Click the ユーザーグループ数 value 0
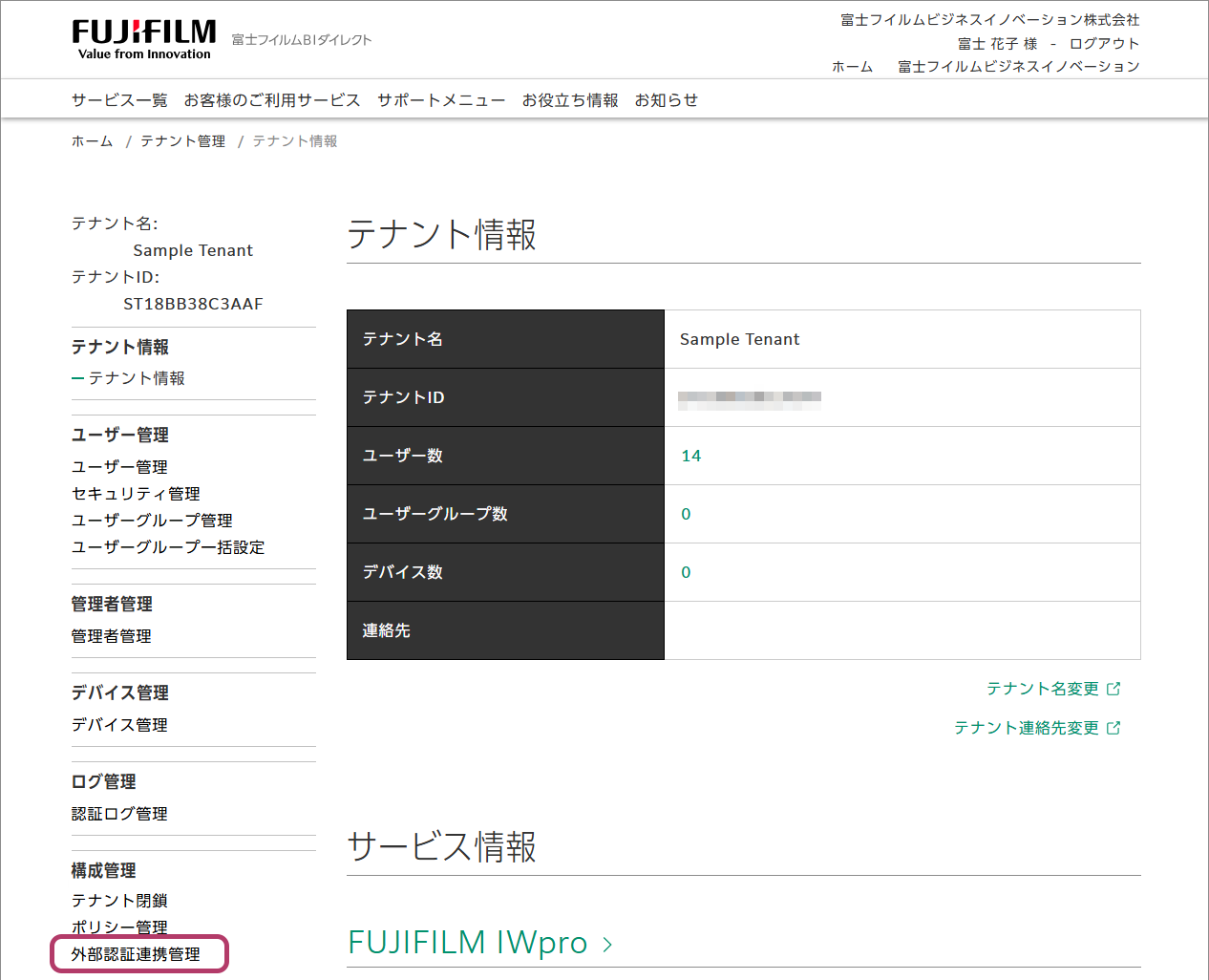 coord(686,514)
